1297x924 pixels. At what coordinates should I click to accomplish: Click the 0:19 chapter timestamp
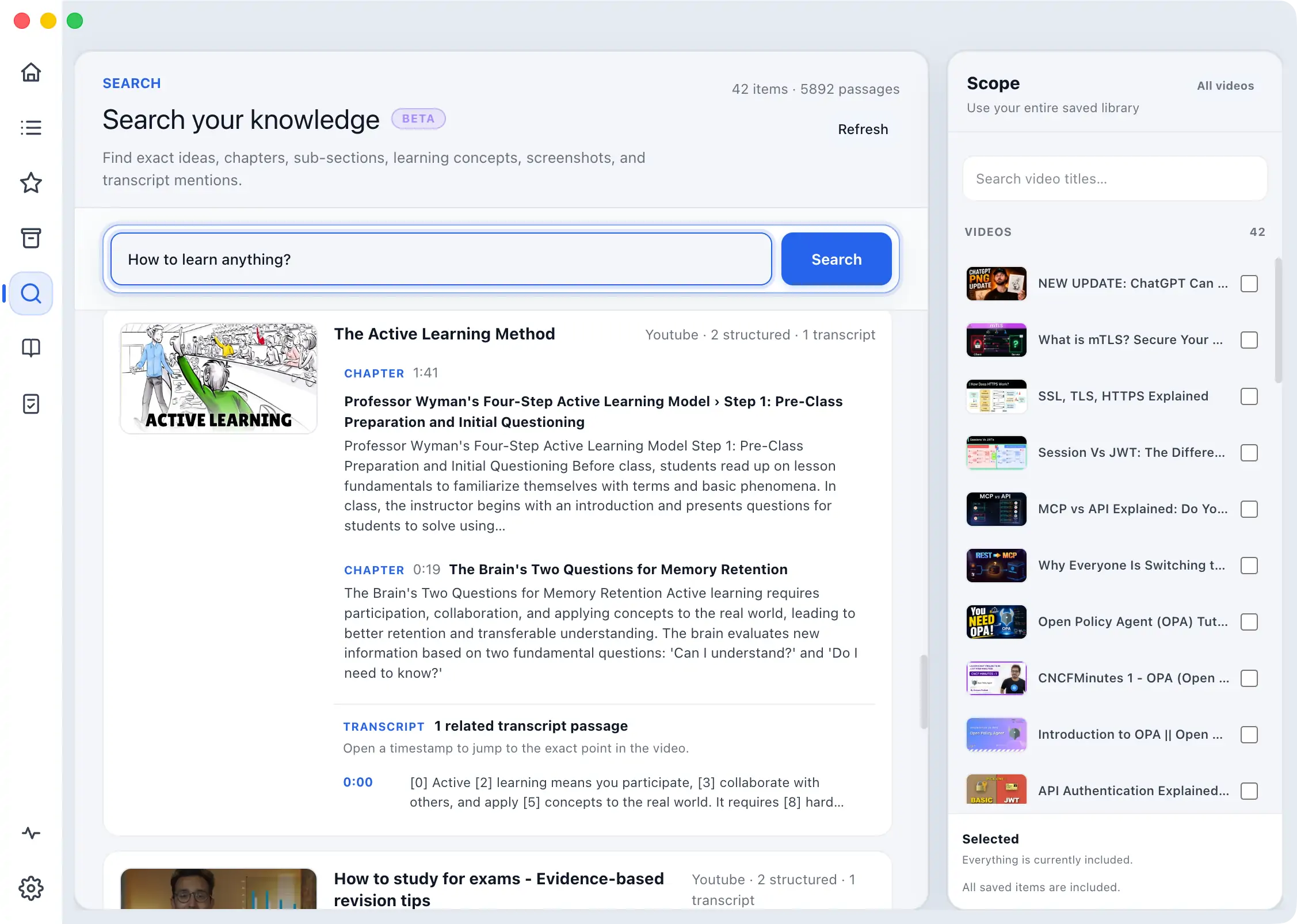pos(426,570)
